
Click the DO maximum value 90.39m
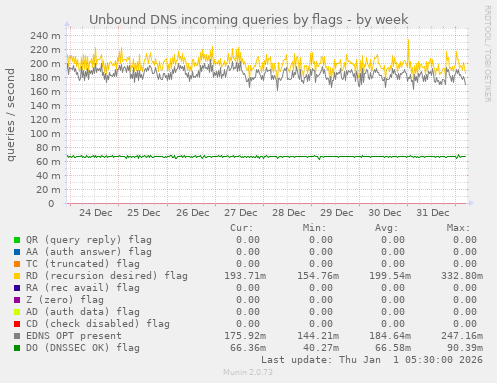[x=465, y=348]
